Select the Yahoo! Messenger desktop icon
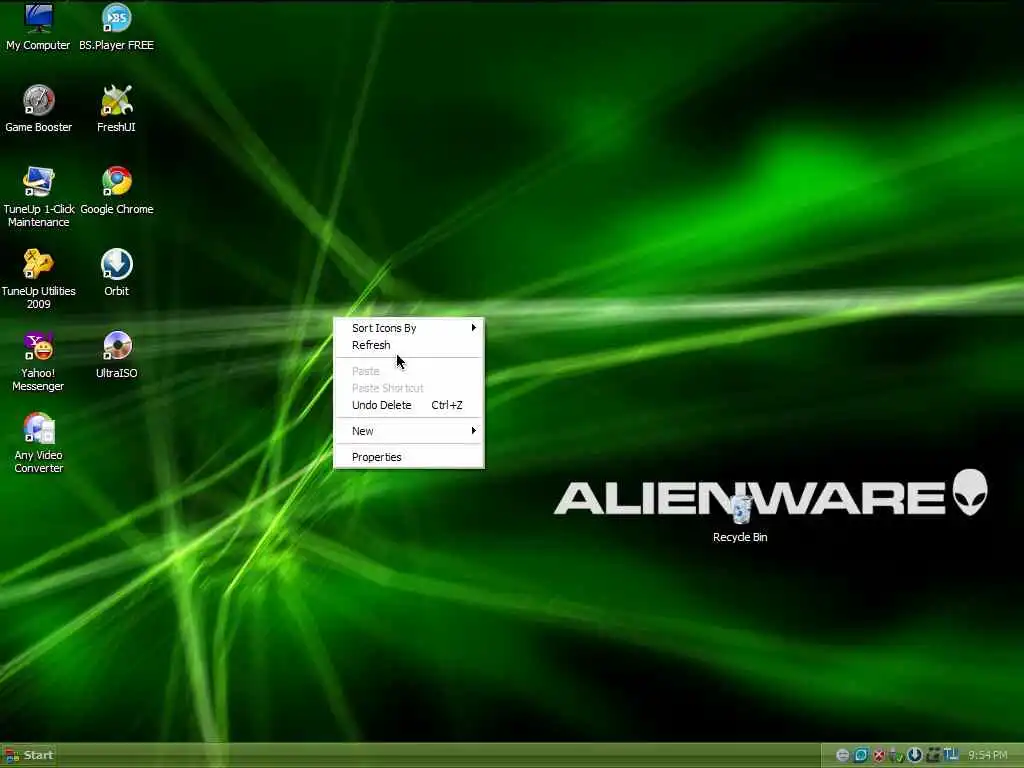 pyautogui.click(x=38, y=361)
